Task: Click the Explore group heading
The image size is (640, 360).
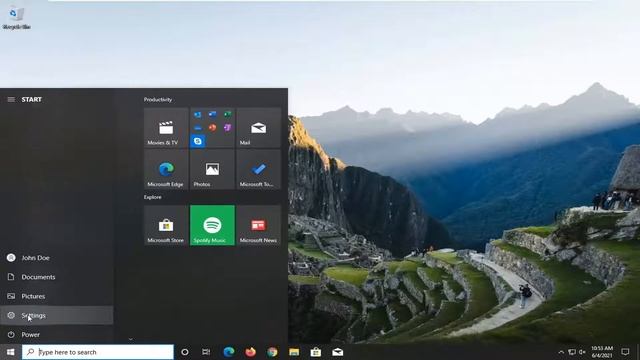Action: coord(153,197)
